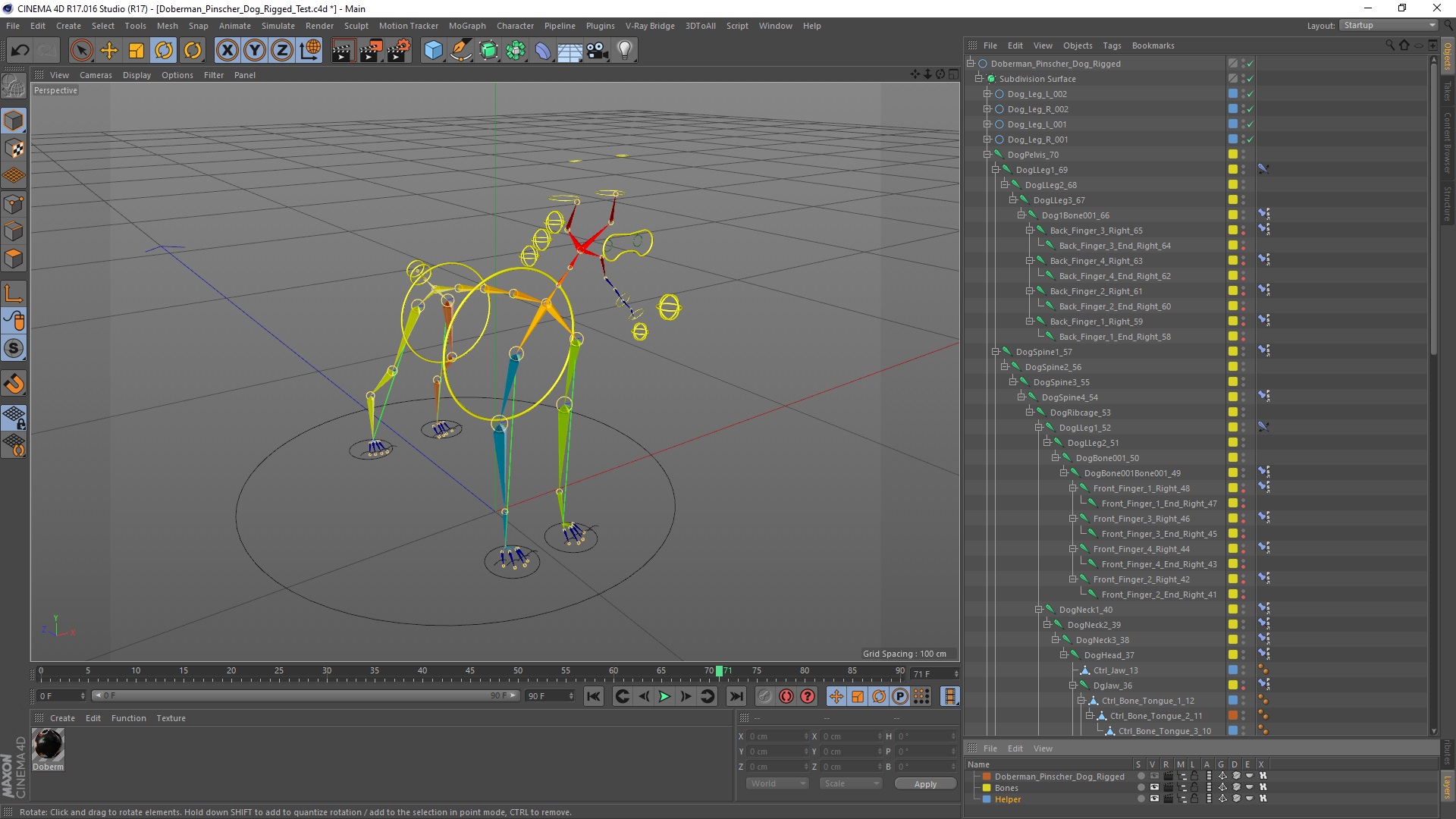Open material manager Function menu

(129, 718)
